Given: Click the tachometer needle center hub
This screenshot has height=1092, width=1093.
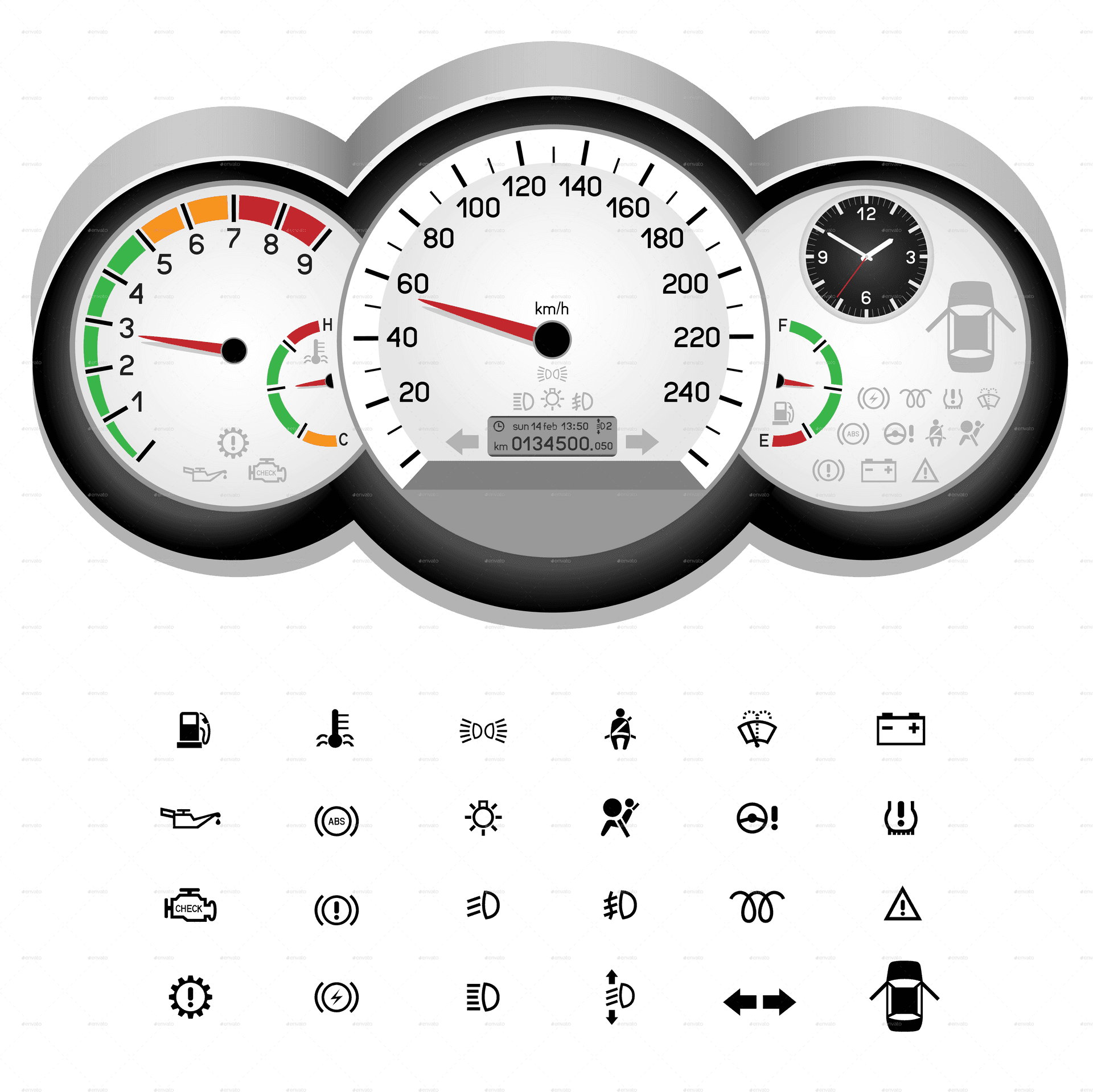Looking at the screenshot, I should click(233, 351).
